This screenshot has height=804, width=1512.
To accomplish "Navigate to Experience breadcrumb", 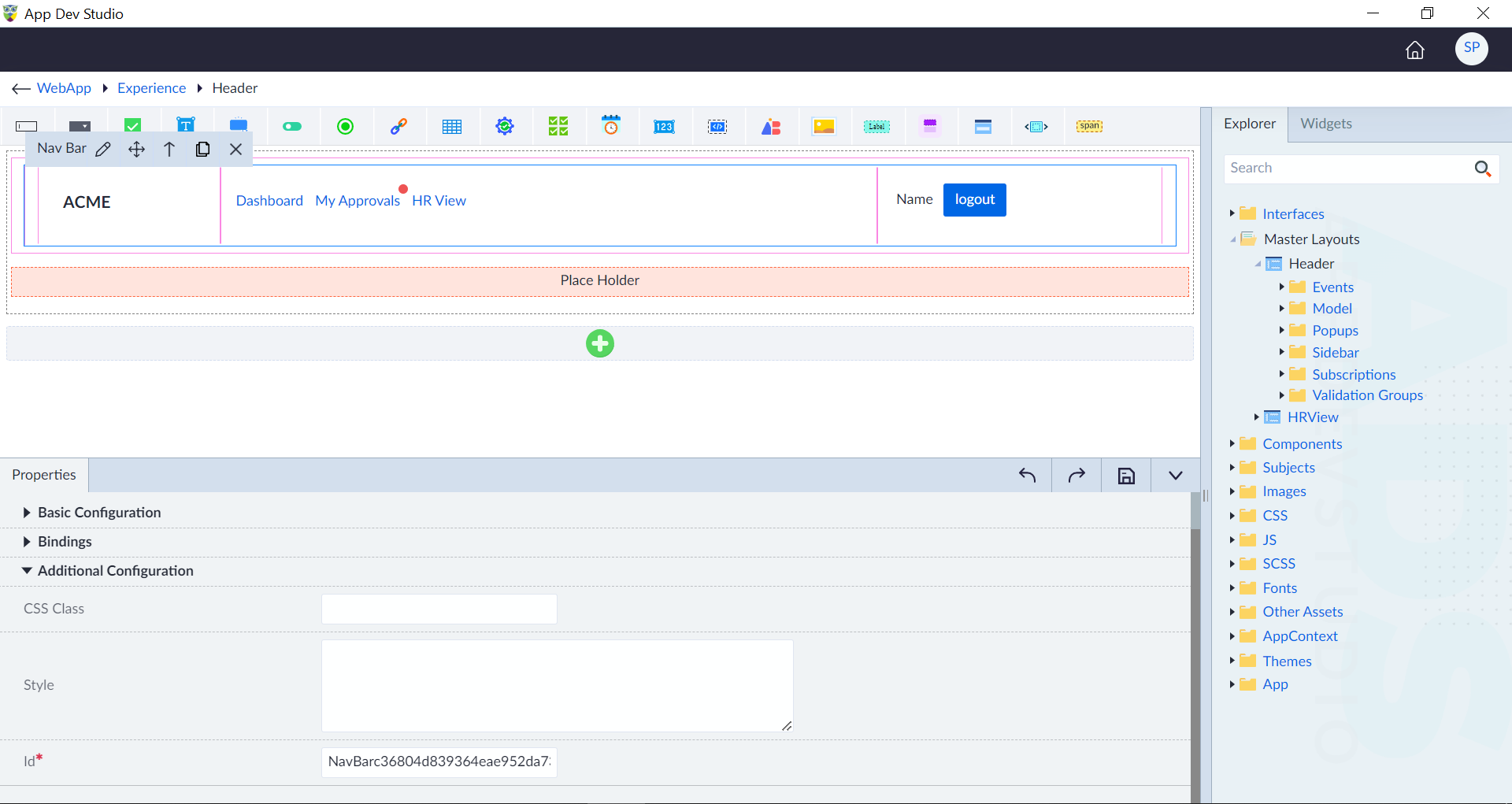I will [151, 88].
